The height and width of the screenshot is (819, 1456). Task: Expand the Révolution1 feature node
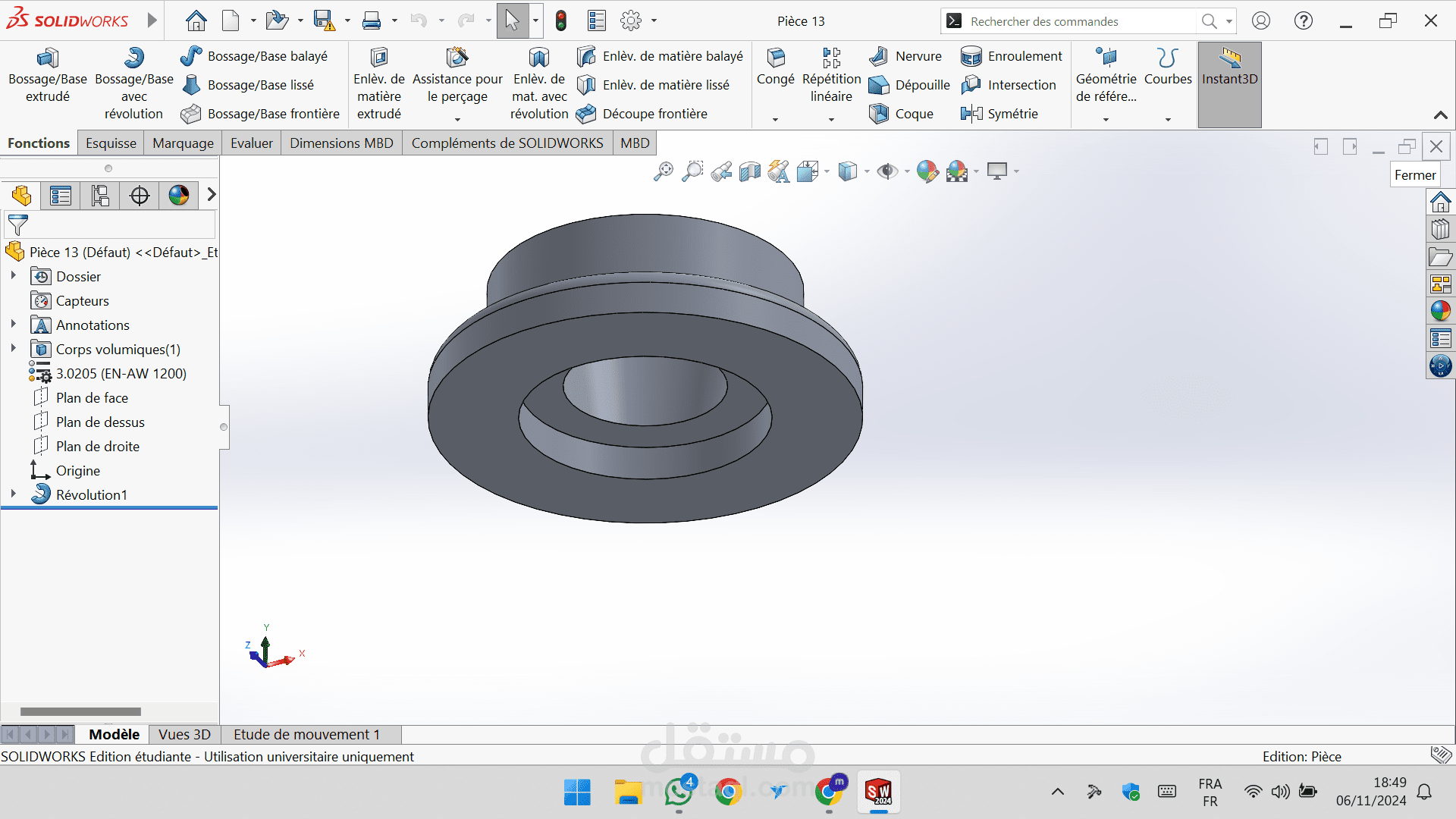click(13, 494)
